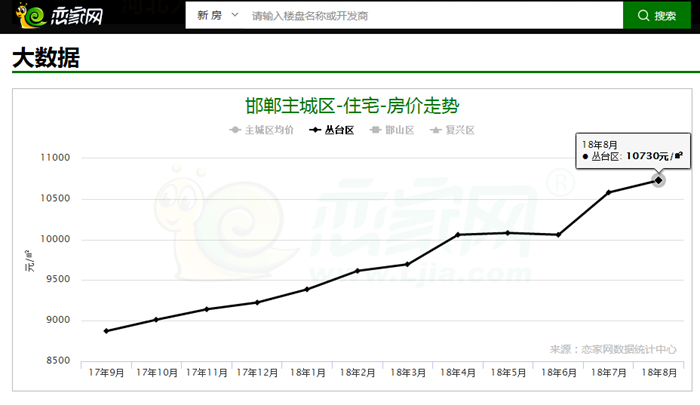Viewport: 700px width, 405px height.
Task: Focus the property name search field
Action: [435, 16]
